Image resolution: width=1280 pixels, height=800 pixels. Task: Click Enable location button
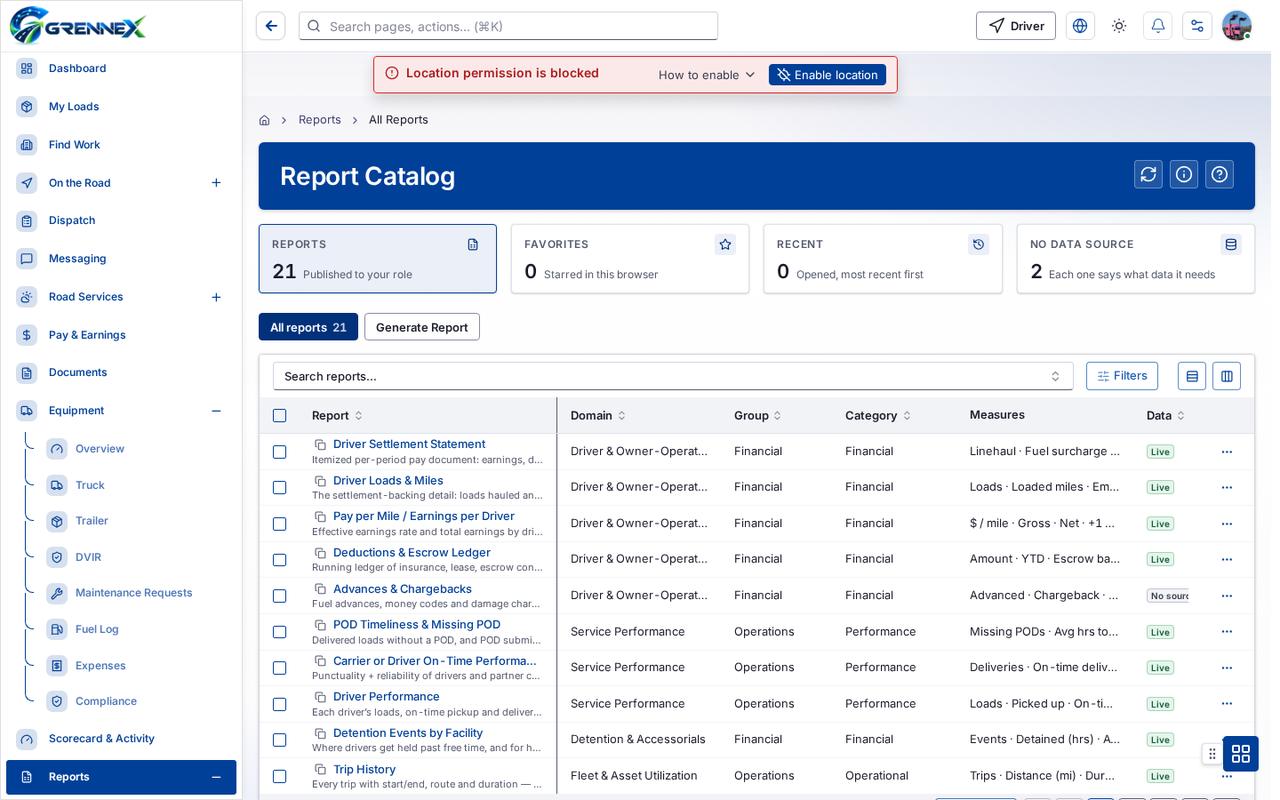[x=827, y=75]
